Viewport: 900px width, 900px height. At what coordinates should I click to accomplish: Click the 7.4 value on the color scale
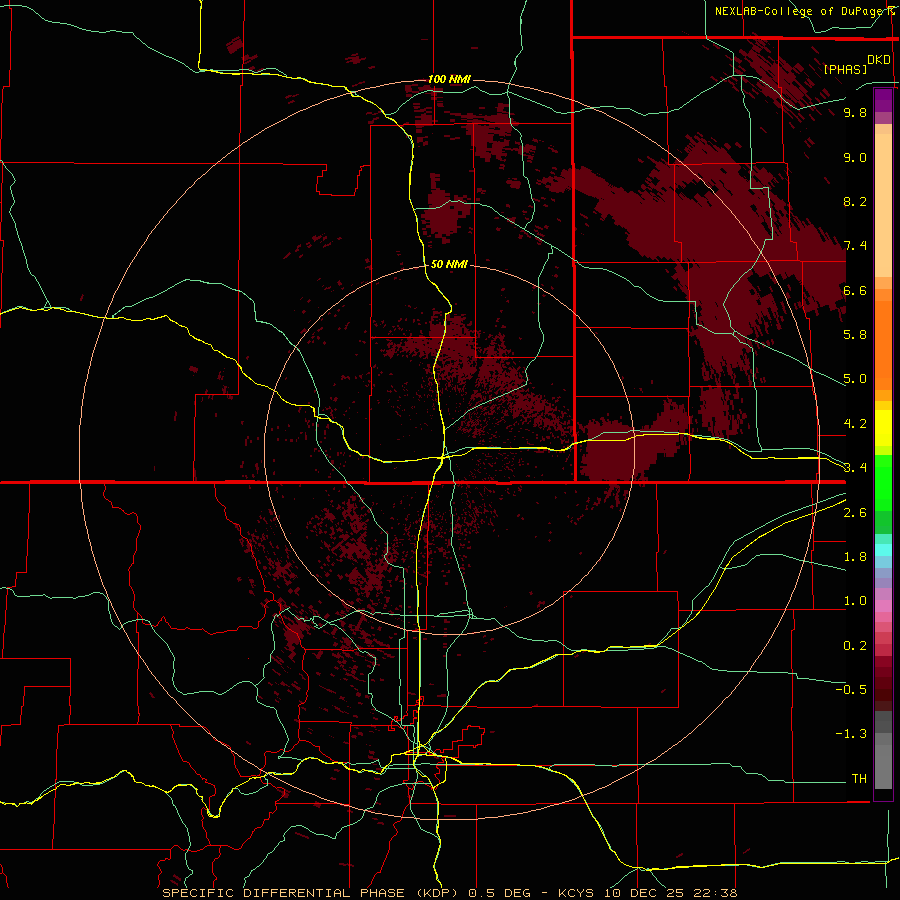855,246
